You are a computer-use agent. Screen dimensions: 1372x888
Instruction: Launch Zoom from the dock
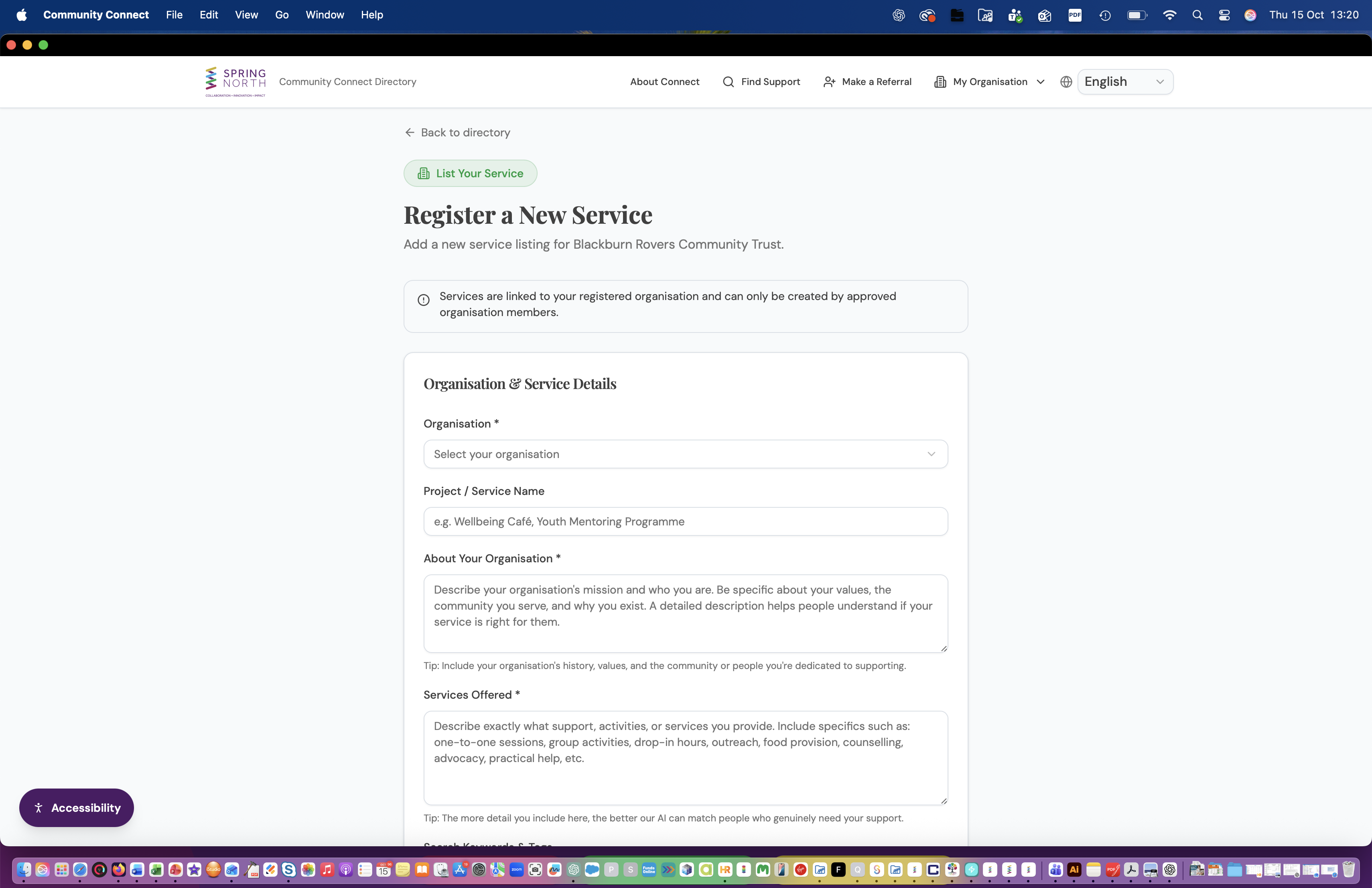[517, 870]
